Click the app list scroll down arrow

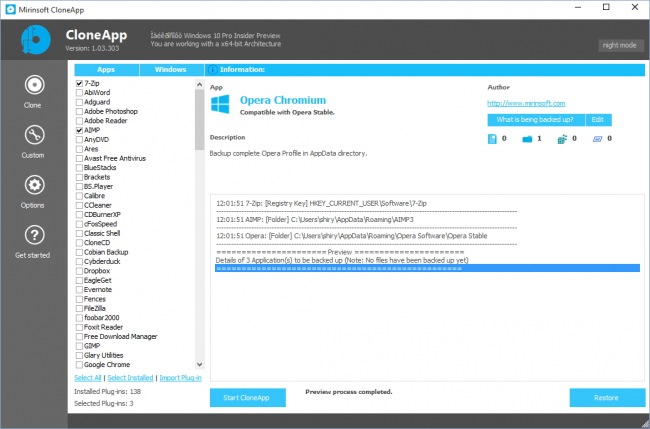click(x=200, y=365)
